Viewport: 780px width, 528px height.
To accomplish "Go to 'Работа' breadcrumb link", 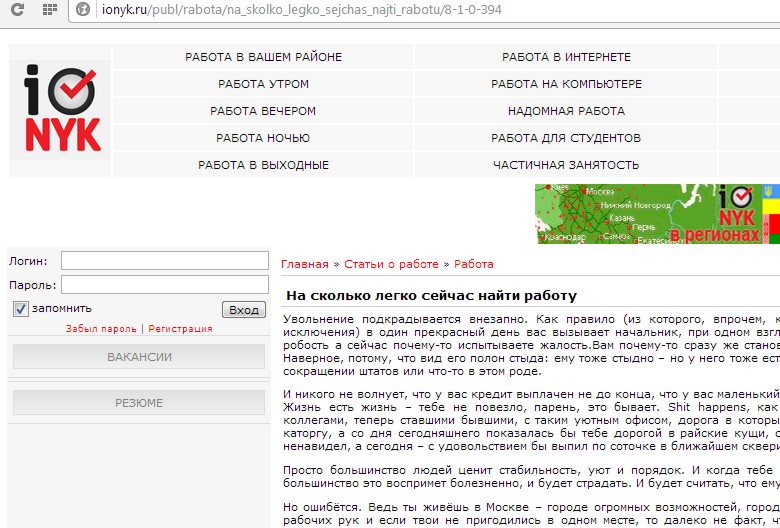I will 474,264.
